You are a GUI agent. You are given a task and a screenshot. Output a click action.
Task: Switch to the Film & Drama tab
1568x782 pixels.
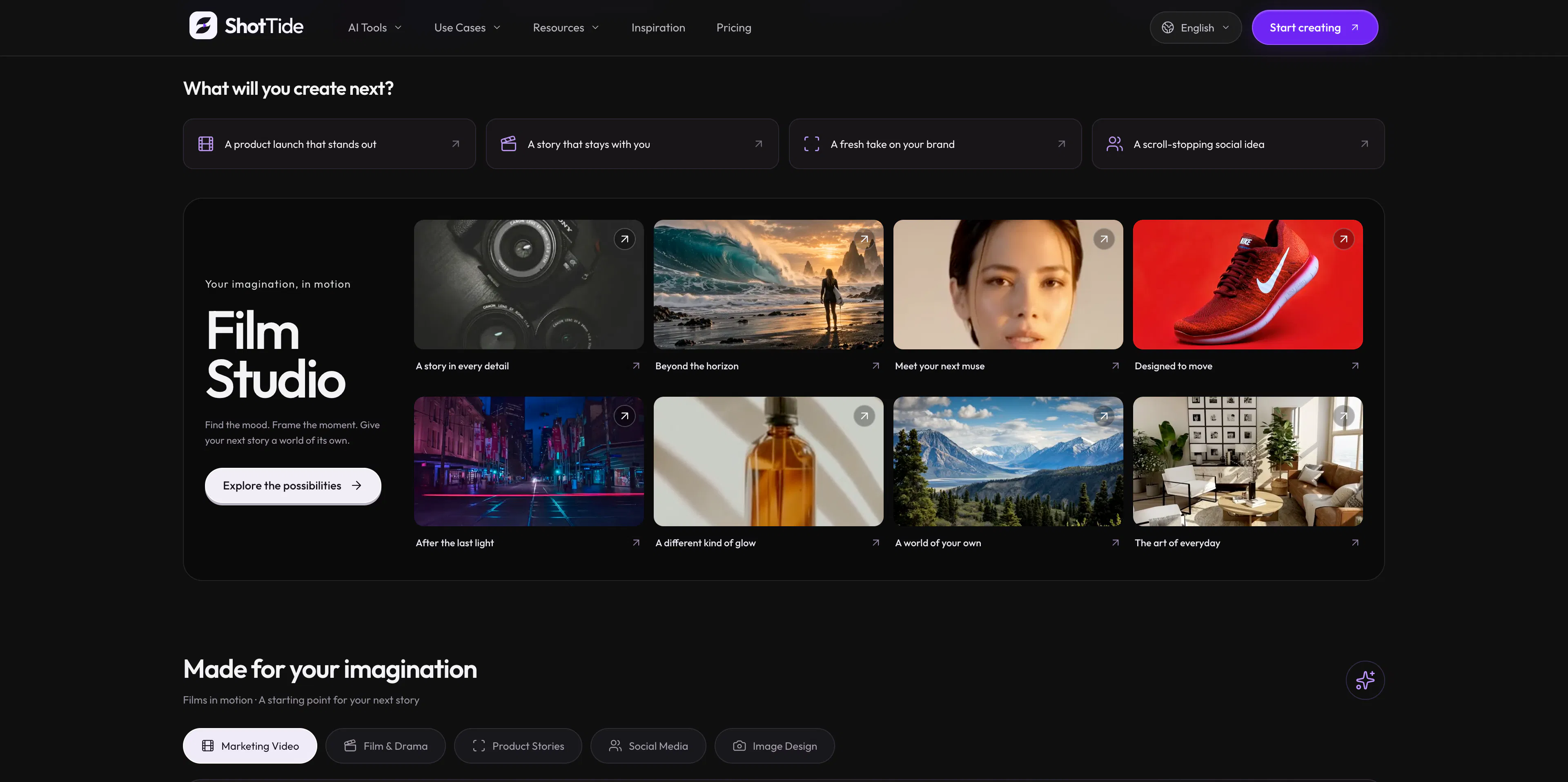tap(385, 746)
